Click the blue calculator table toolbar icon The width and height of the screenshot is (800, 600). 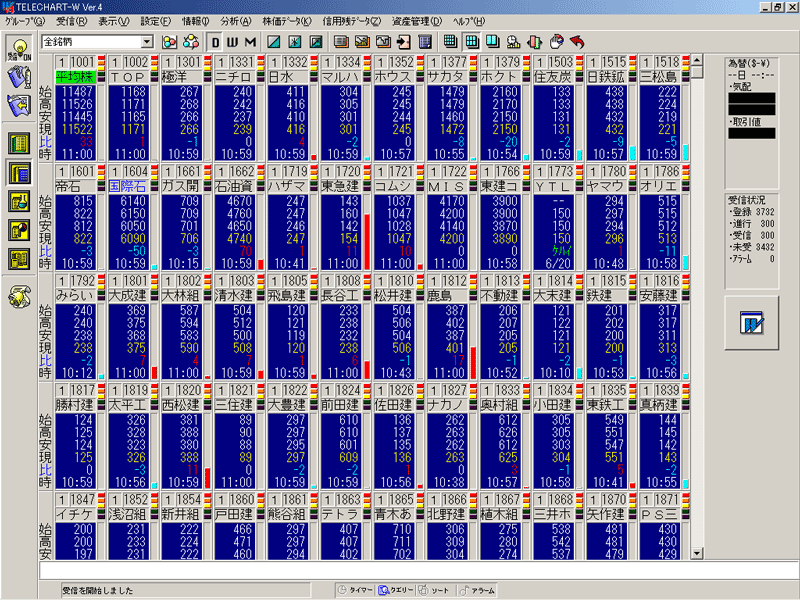425,42
